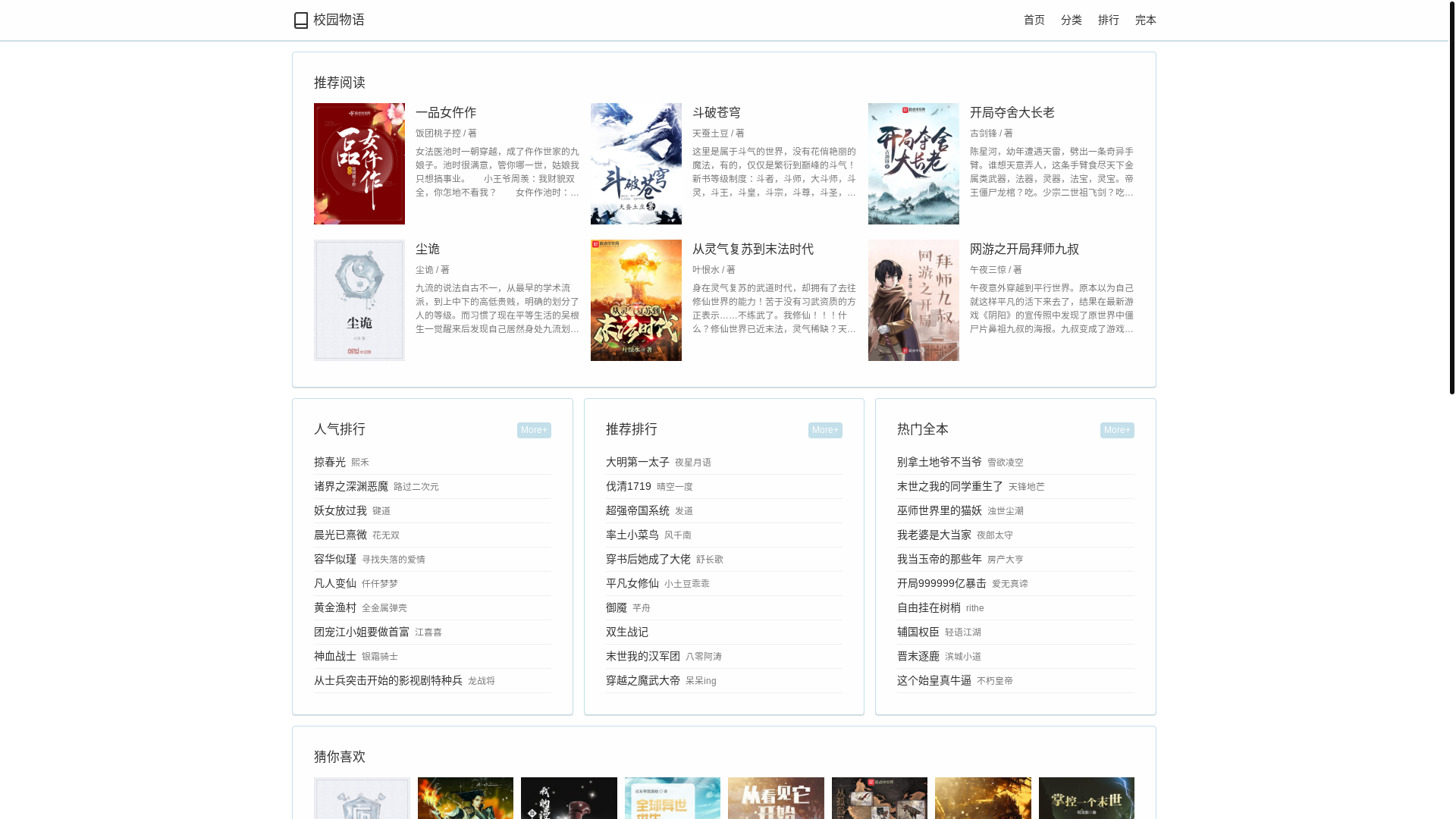Open 穿越之魔武大帝 list entry
The width and height of the screenshot is (1456, 819).
643,680
